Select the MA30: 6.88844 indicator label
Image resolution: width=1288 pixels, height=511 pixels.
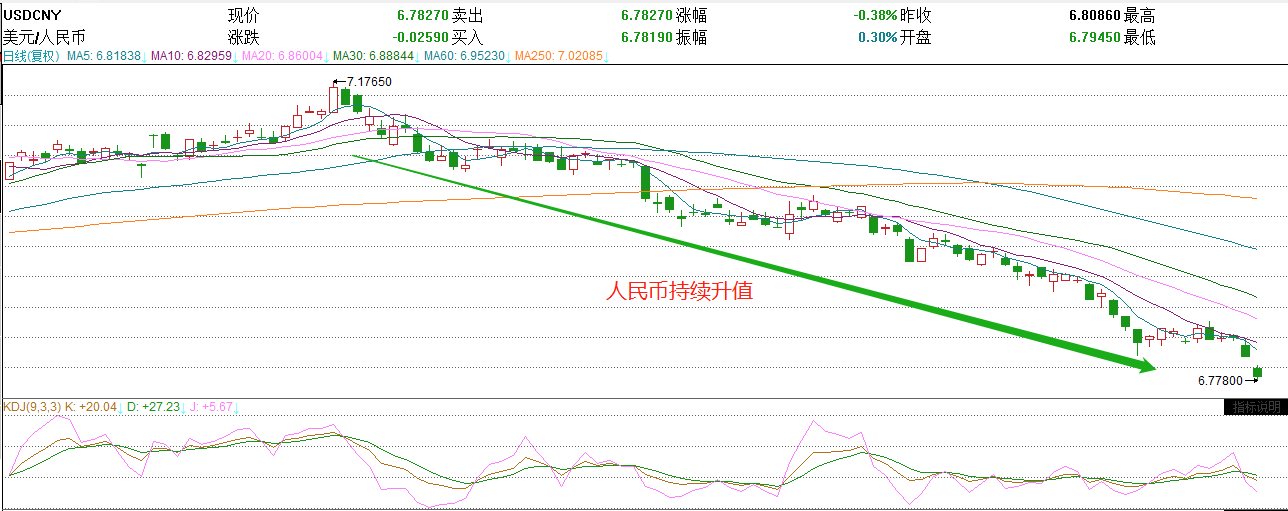click(372, 57)
